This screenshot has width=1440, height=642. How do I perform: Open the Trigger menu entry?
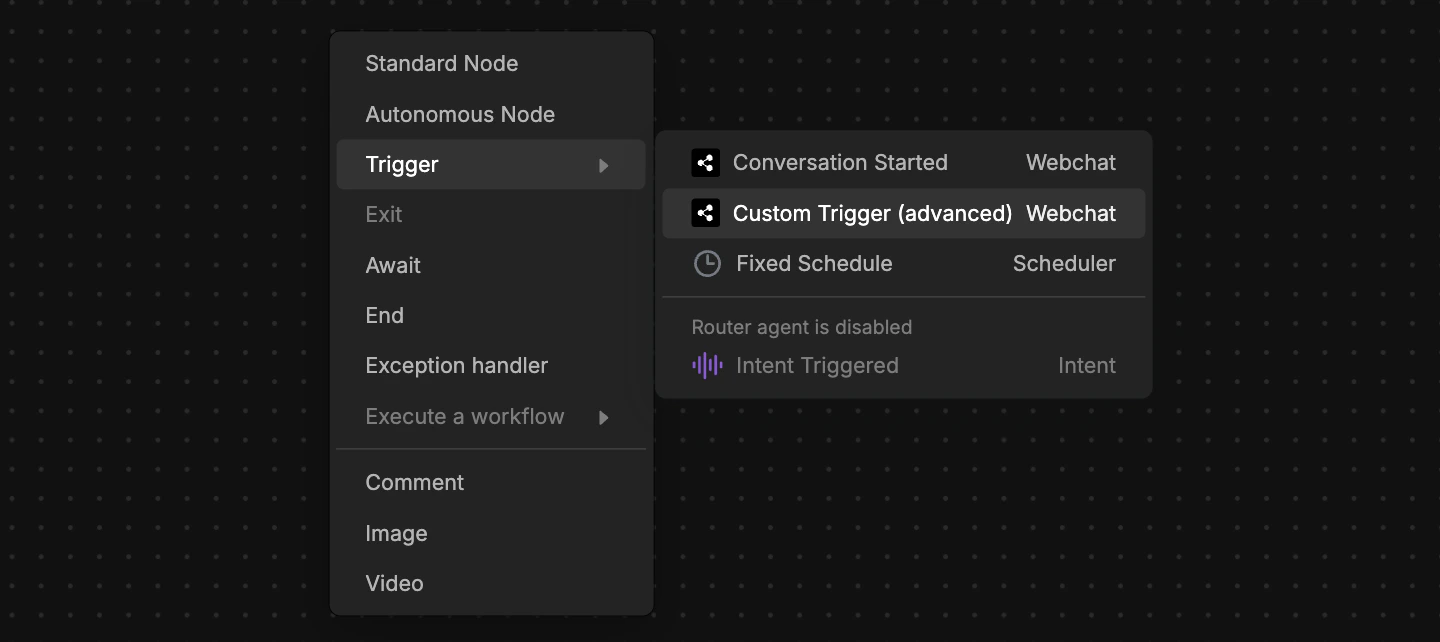point(402,165)
